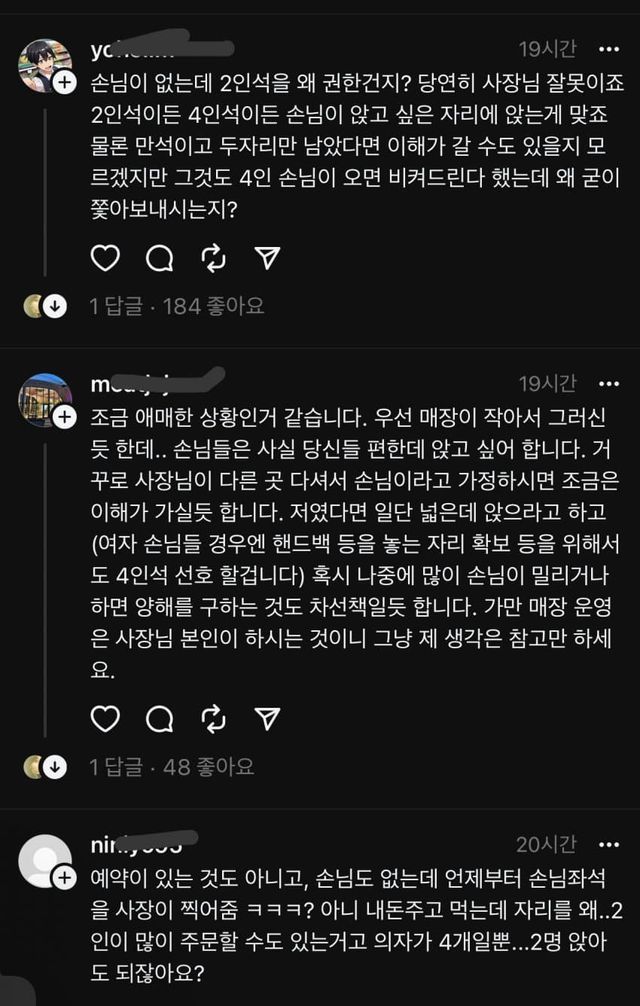The height and width of the screenshot is (1006, 640).
Task: Send the second comment via share icon
Action: coord(267,717)
